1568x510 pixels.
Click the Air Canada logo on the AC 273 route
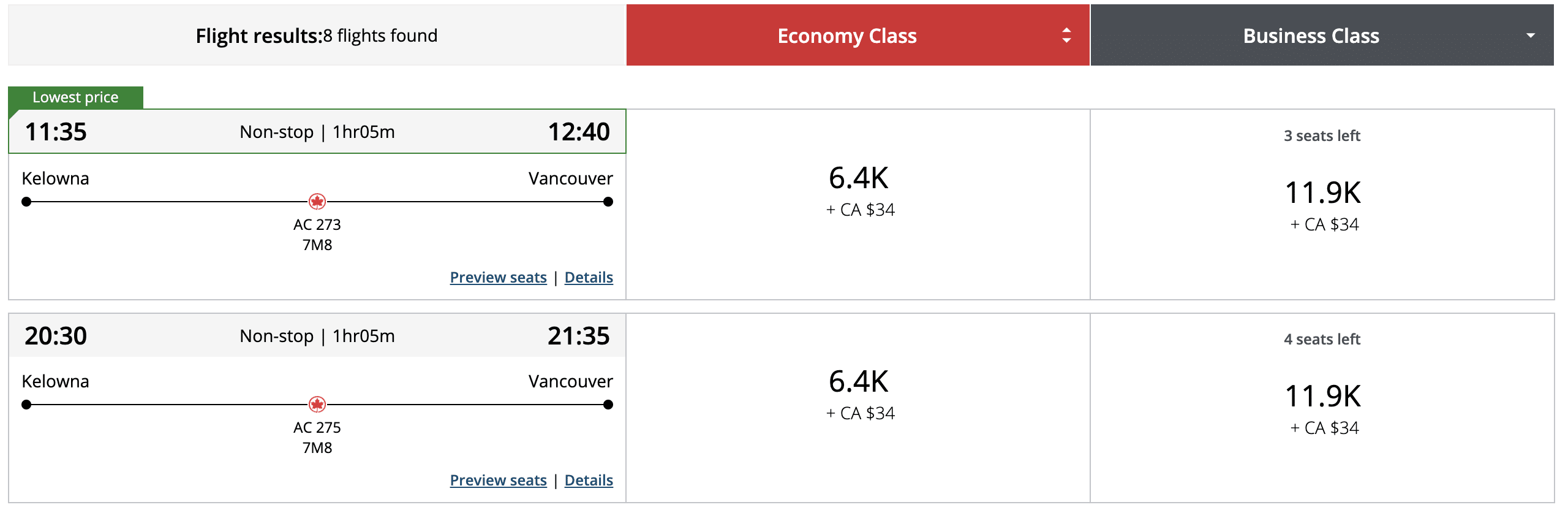(317, 201)
